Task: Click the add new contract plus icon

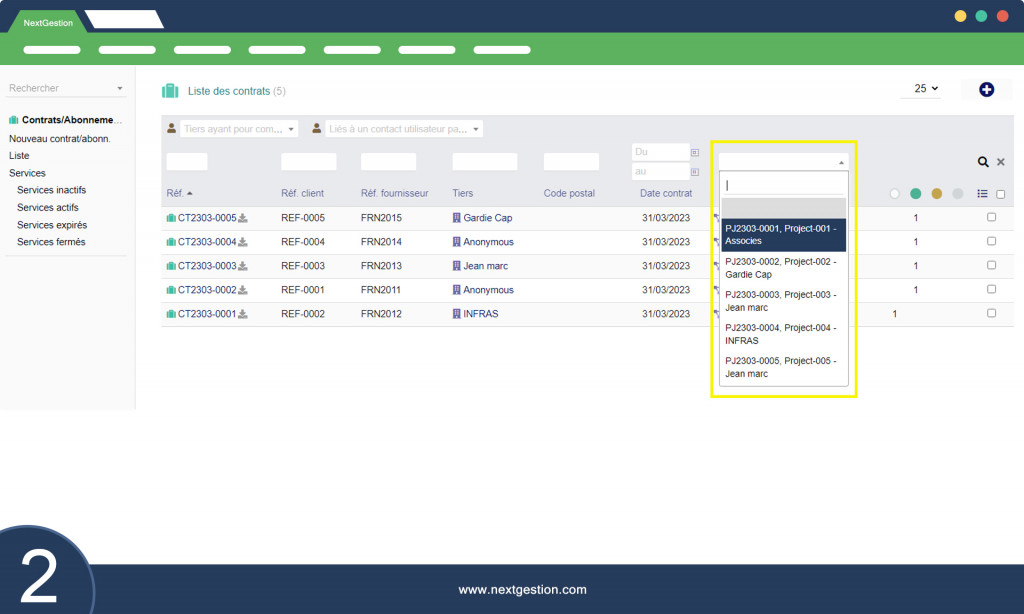Action: [986, 90]
